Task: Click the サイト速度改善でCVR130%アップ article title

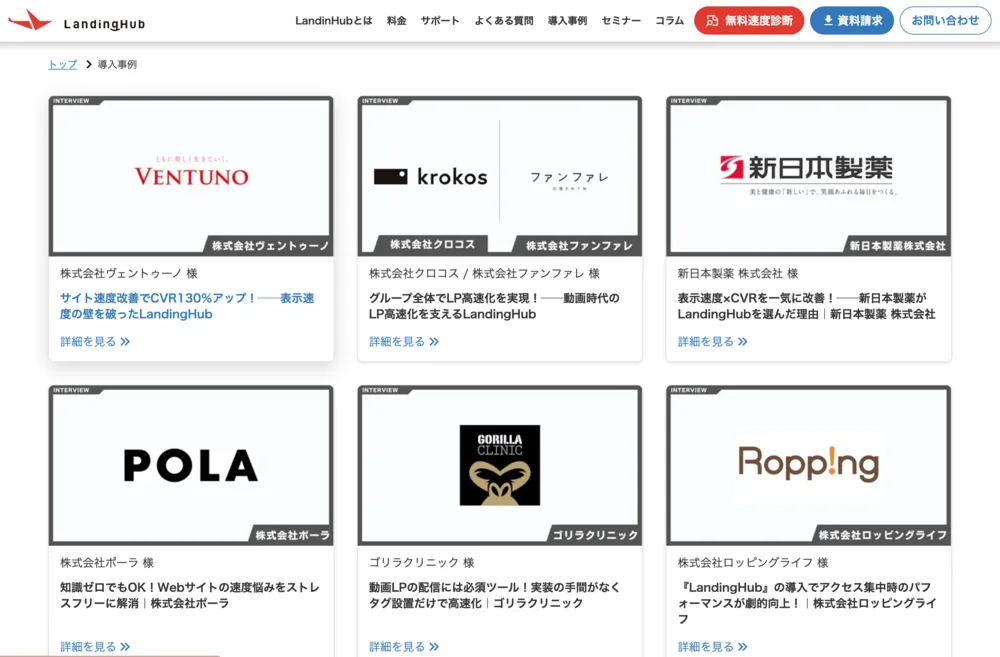Action: [x=188, y=306]
